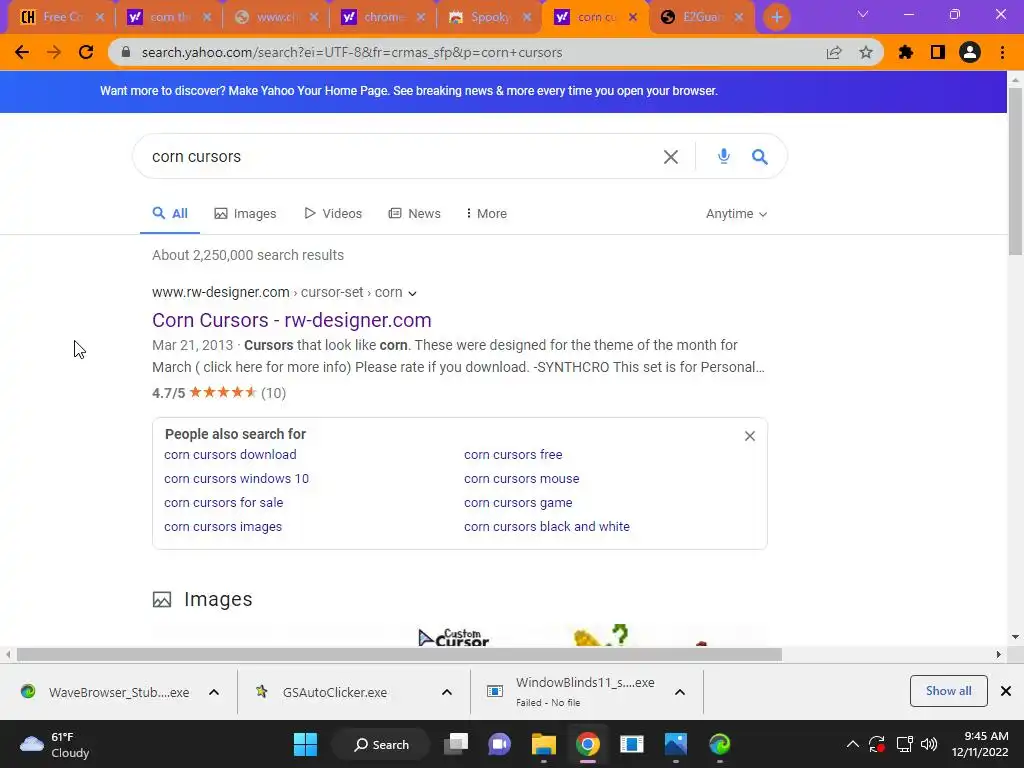1024x768 pixels.
Task: Open the clock showing 9:45 AM
Action: [x=980, y=744]
